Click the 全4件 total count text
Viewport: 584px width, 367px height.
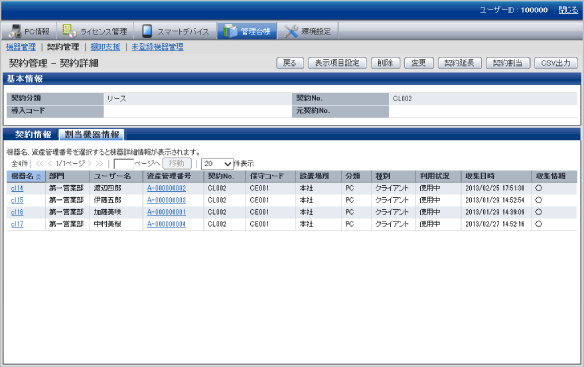[19, 164]
